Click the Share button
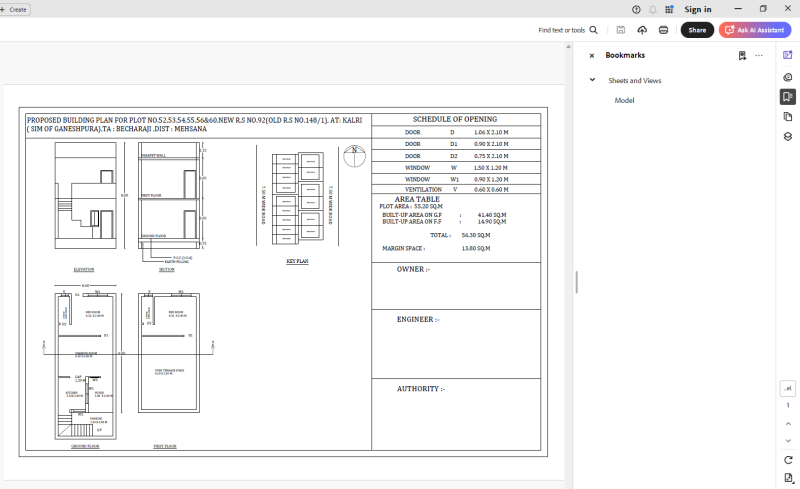This screenshot has height=489, width=800. pyautogui.click(x=697, y=30)
